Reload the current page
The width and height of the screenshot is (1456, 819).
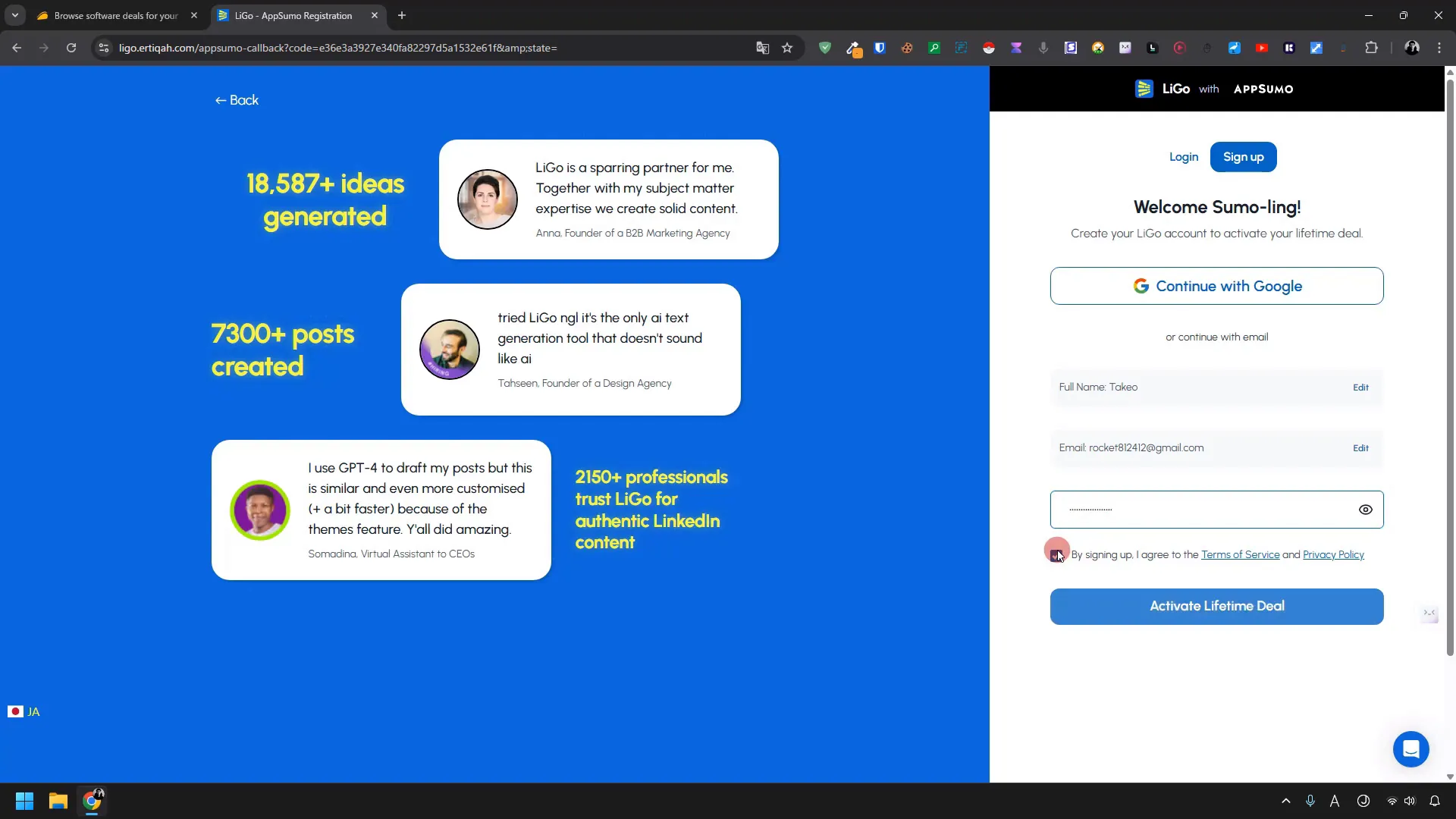(x=71, y=48)
